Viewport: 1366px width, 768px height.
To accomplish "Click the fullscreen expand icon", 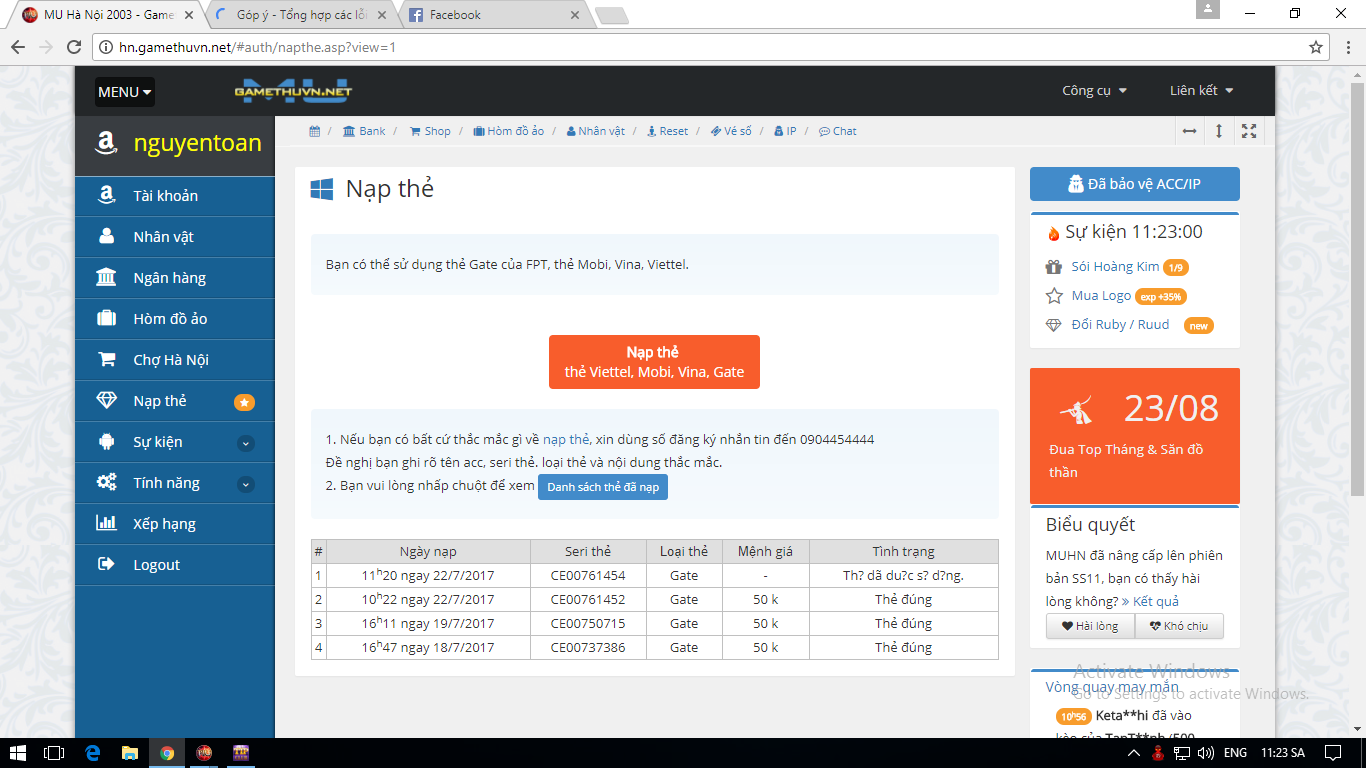I will coord(1249,131).
